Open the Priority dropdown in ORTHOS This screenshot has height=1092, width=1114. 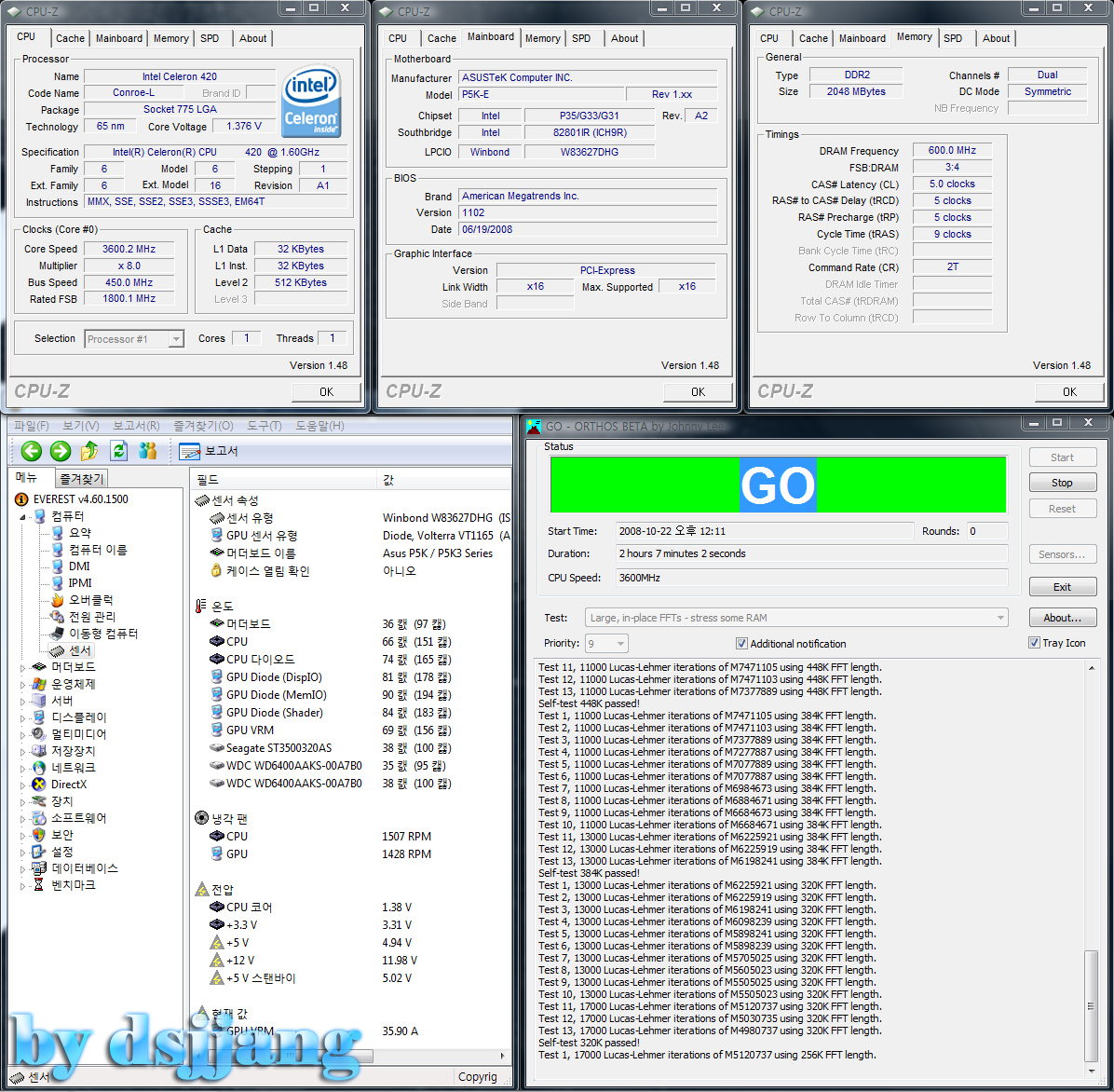[620, 644]
